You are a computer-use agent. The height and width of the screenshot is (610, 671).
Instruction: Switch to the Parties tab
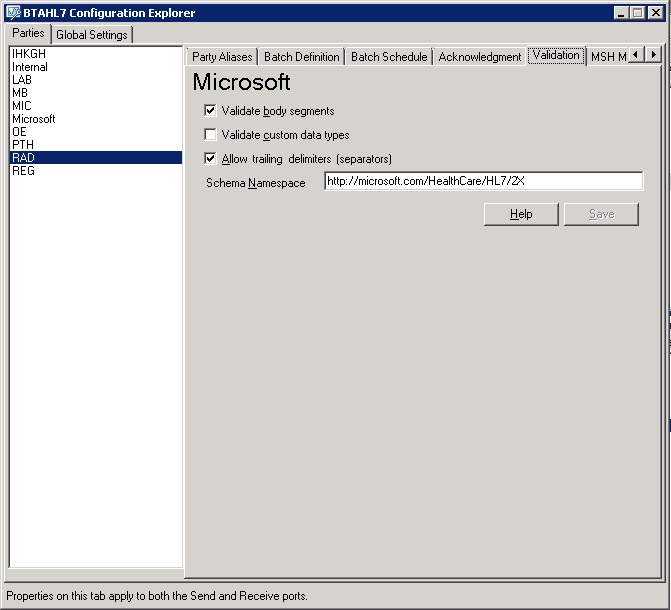tap(28, 33)
